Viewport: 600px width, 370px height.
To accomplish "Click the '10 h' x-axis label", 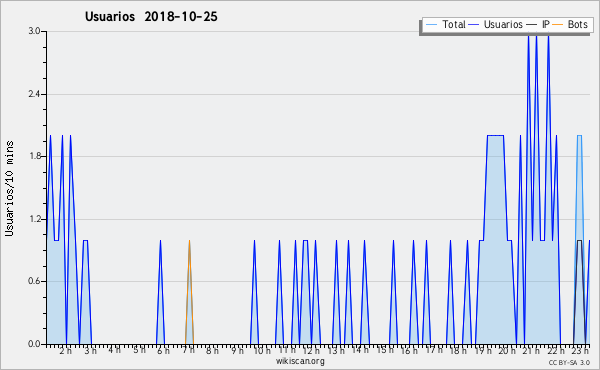I will (262, 351).
